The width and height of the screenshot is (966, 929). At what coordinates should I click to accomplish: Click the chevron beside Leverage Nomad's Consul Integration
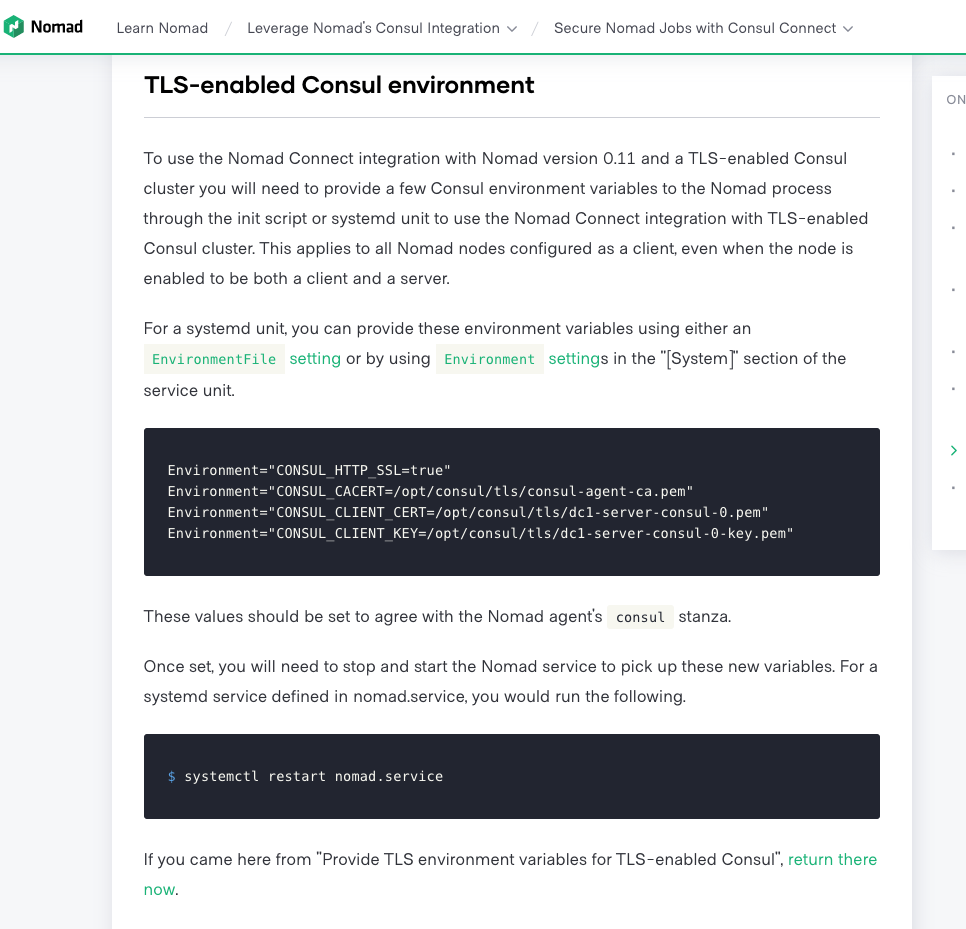click(511, 29)
